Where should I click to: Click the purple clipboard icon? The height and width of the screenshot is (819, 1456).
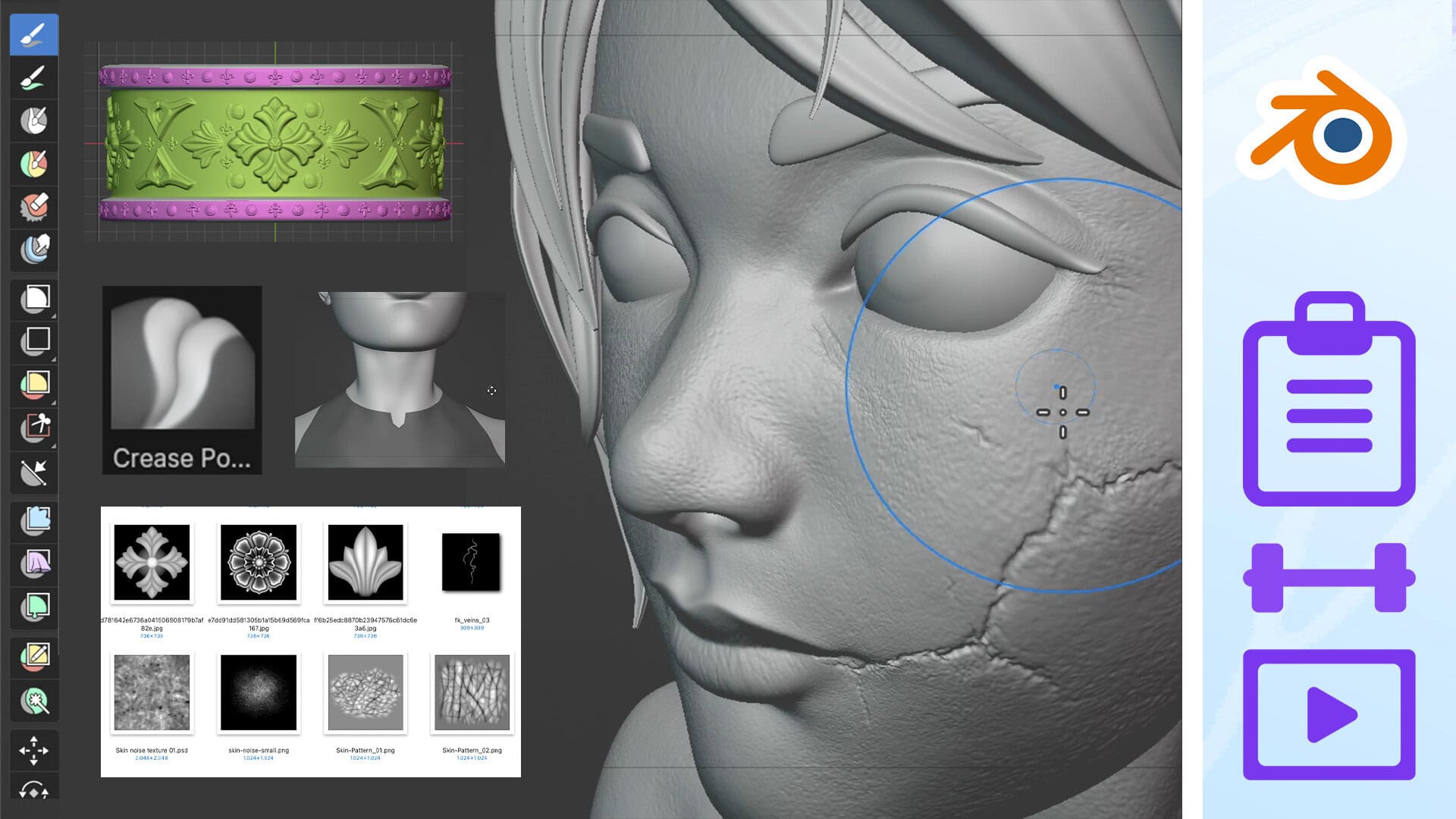pyautogui.click(x=1329, y=399)
